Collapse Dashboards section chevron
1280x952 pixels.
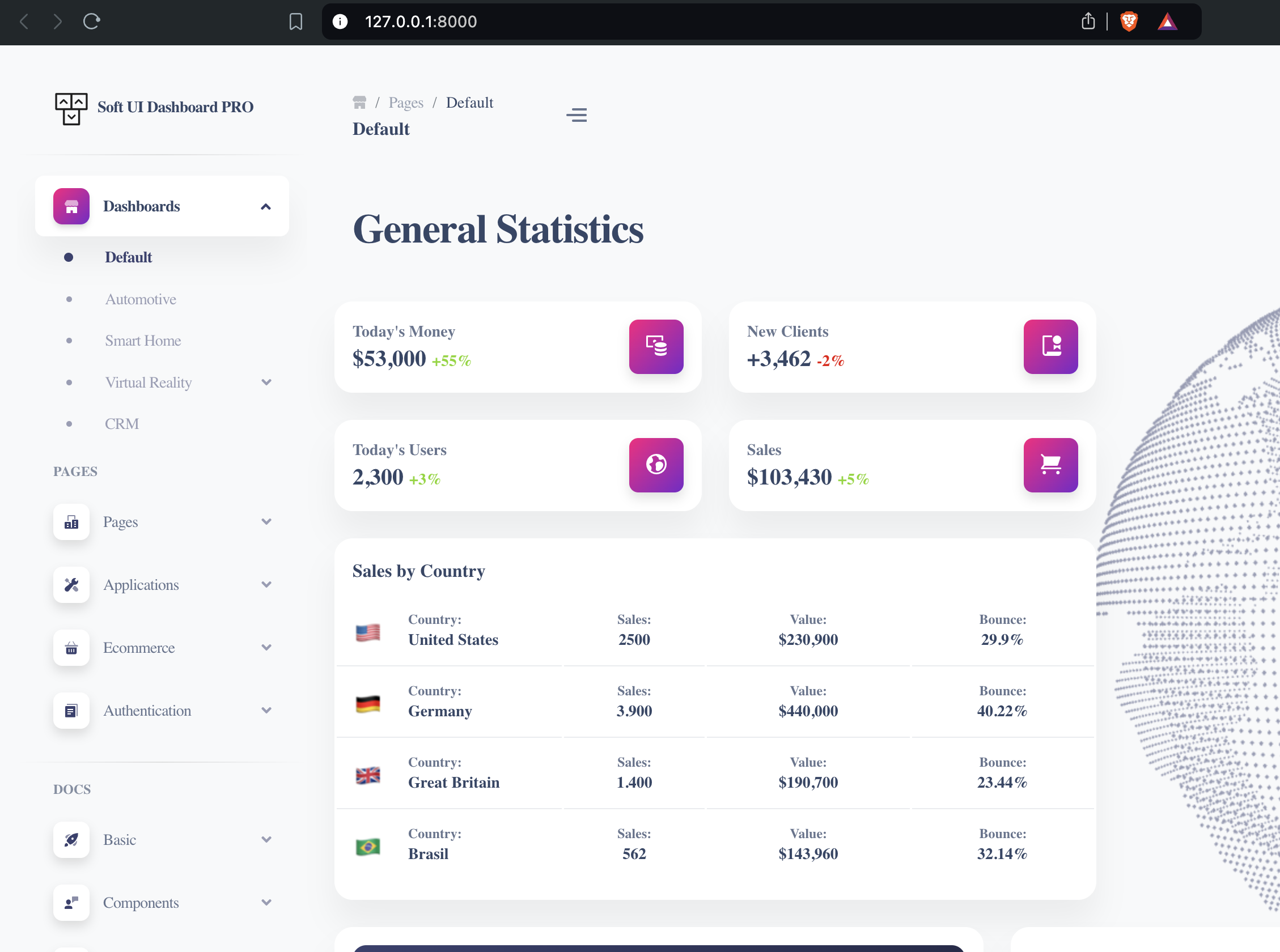(x=266, y=207)
